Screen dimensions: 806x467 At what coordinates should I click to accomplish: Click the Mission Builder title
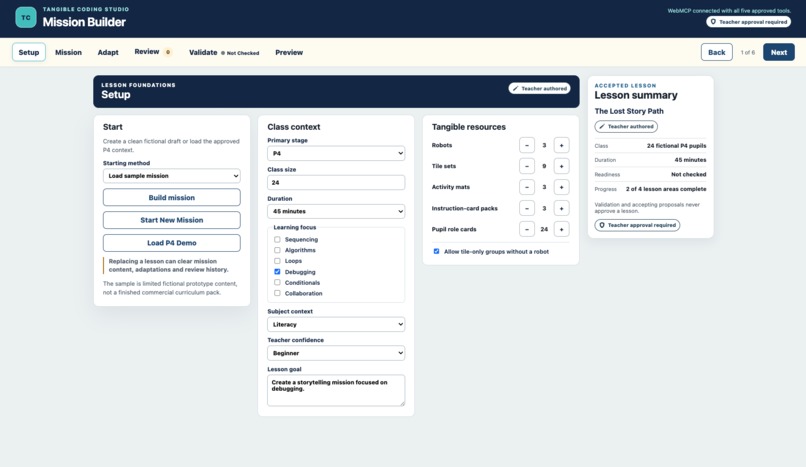tap(84, 22)
